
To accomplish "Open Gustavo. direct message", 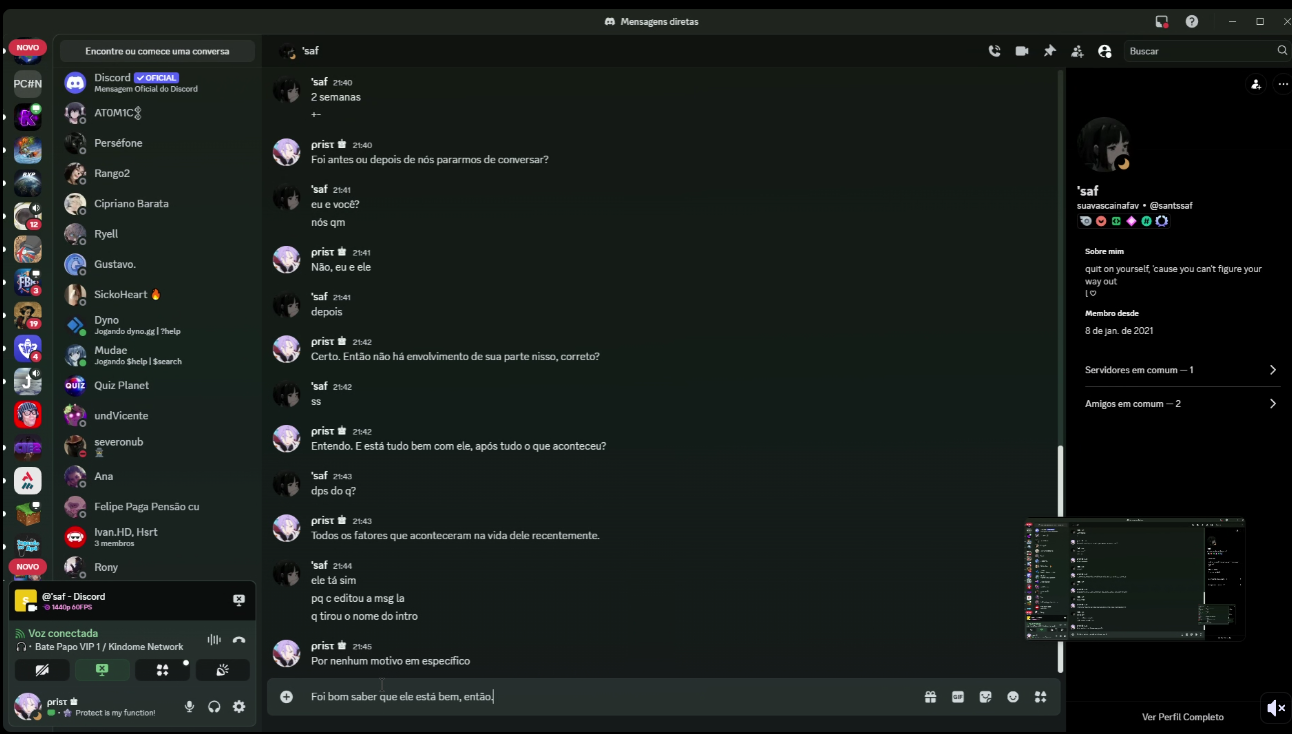I will pos(158,264).
